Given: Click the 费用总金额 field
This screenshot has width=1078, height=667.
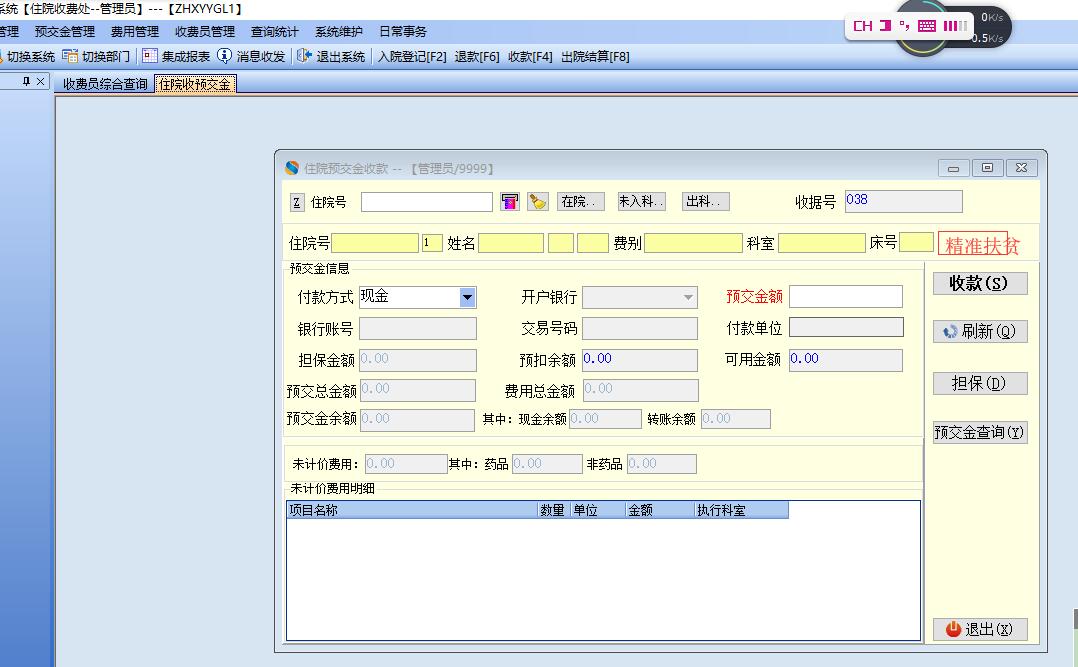Looking at the screenshot, I should [x=641, y=391].
